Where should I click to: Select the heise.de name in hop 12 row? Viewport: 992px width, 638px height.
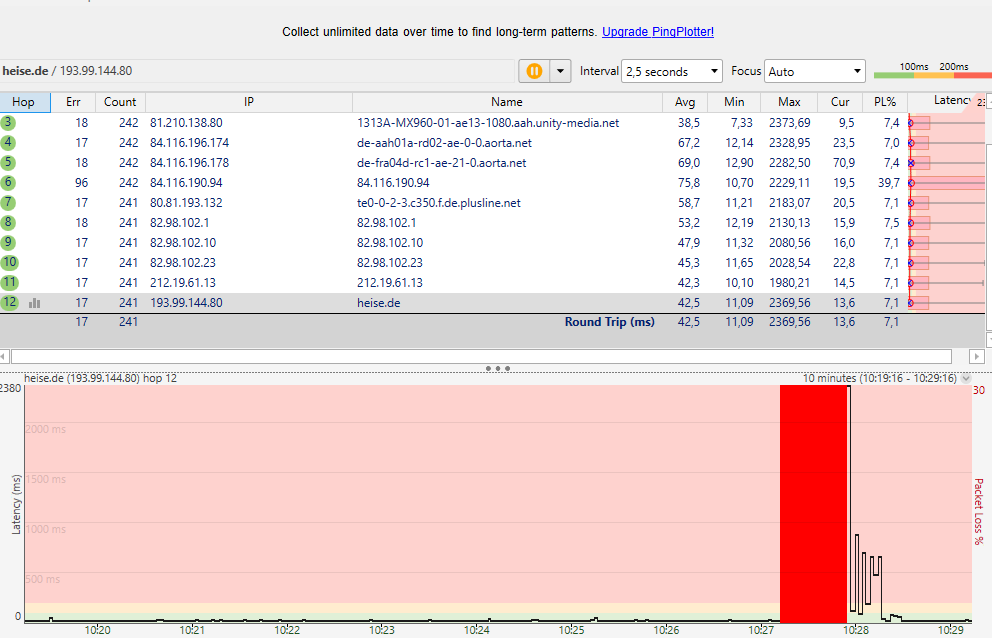click(378, 303)
